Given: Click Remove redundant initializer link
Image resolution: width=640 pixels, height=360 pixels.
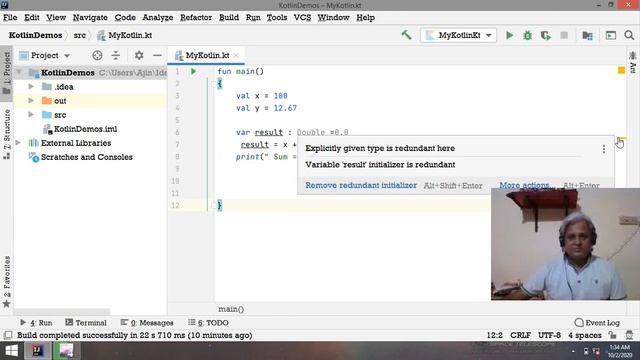Looking at the screenshot, I should (x=361, y=185).
